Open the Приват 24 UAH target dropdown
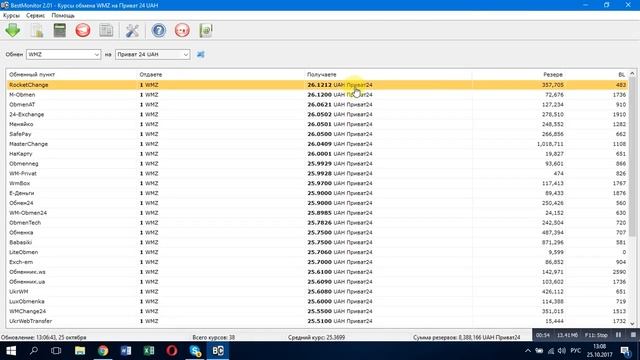 point(153,54)
